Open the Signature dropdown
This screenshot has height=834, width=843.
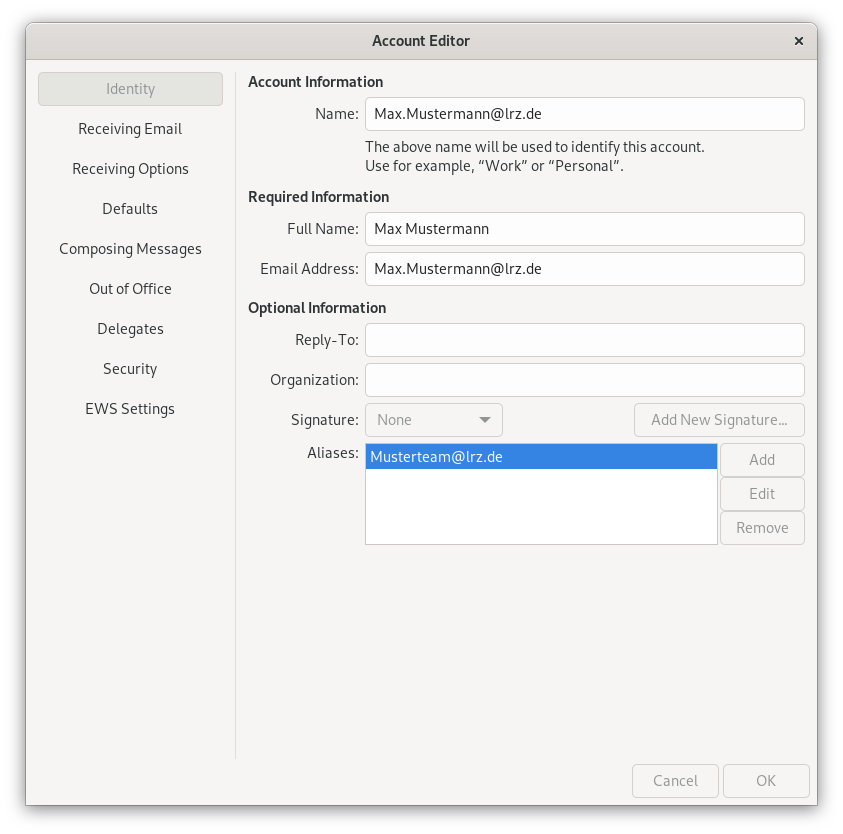[433, 419]
